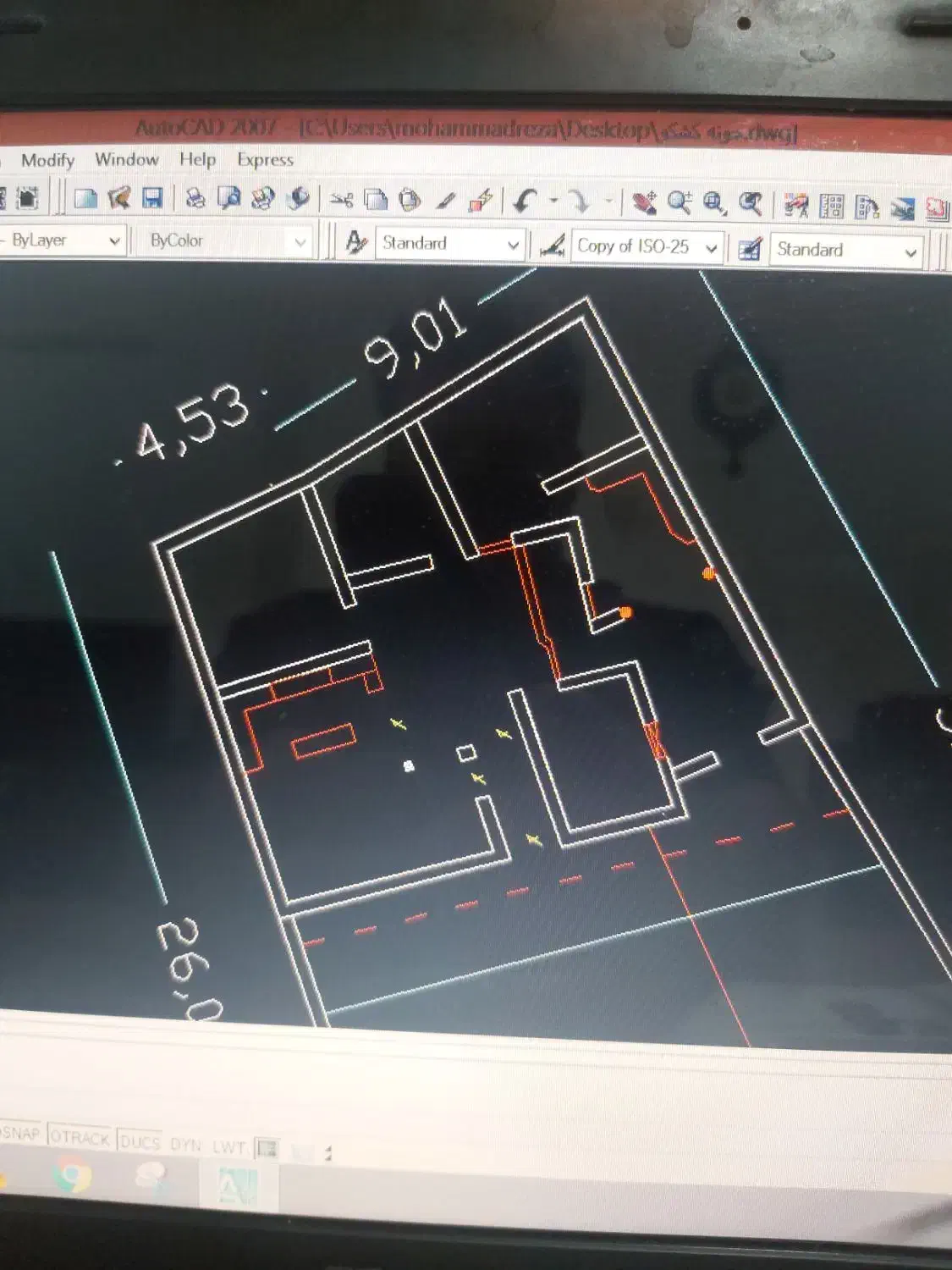Click the Match Properties brush icon
952x1270 pixels.
click(x=446, y=202)
